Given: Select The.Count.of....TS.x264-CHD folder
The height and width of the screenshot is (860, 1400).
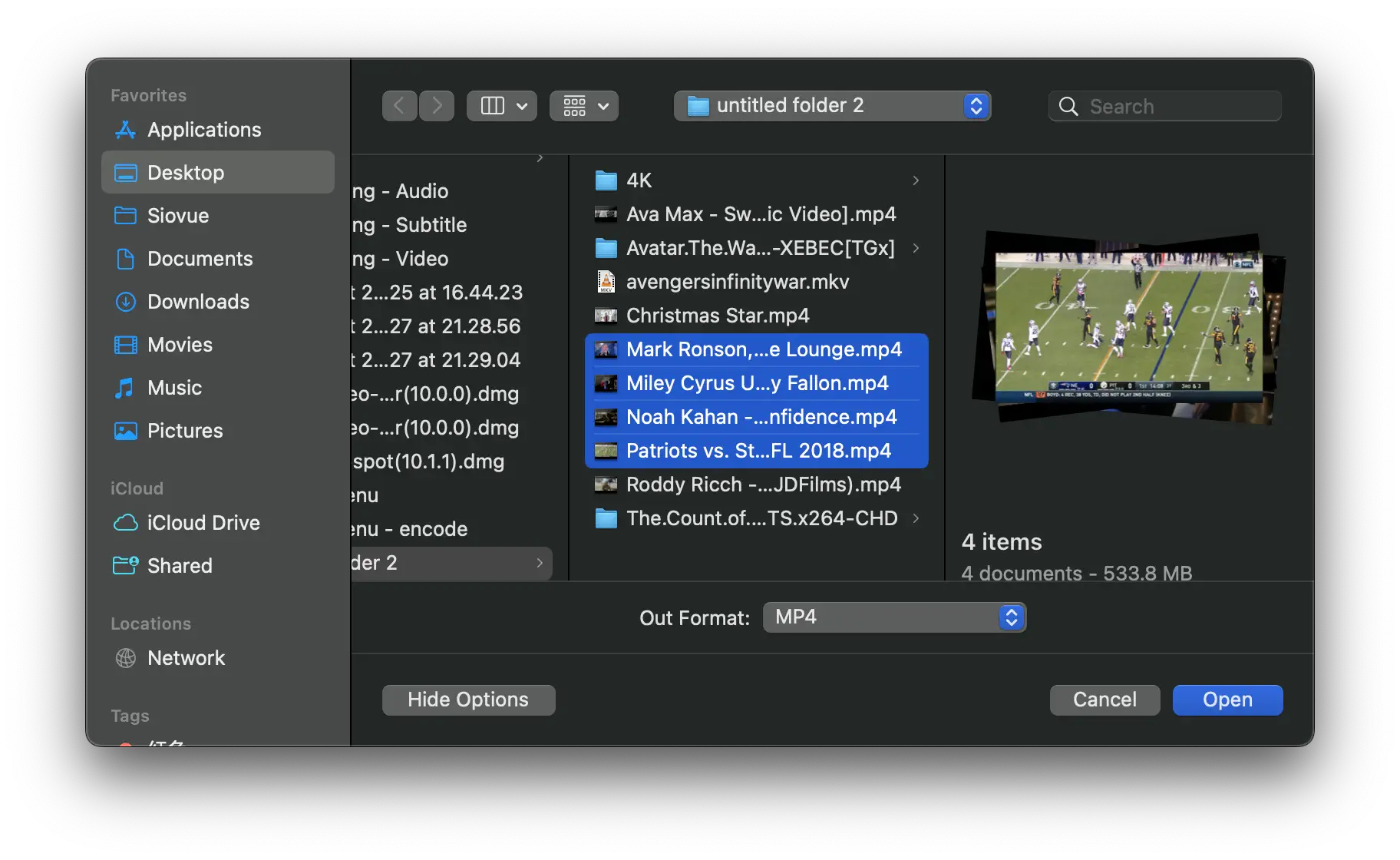Looking at the screenshot, I should pos(757,518).
